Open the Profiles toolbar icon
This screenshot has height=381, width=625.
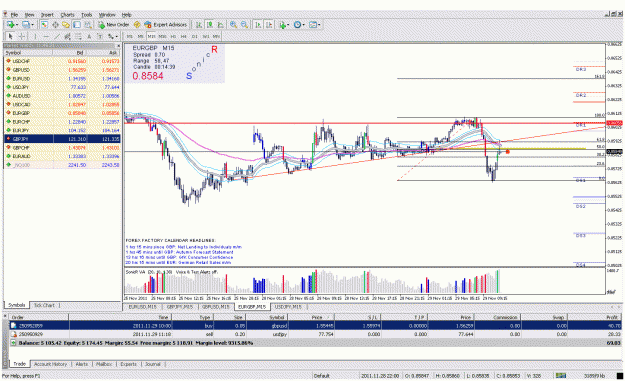pyautogui.click(x=26, y=25)
